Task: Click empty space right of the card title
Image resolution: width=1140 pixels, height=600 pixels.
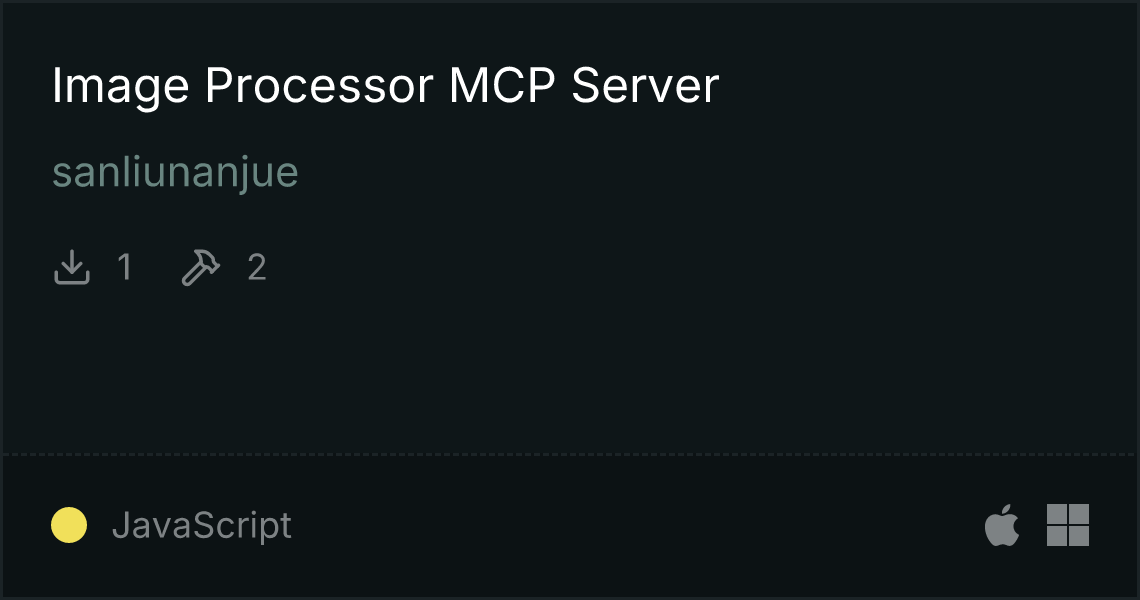Action: click(923, 86)
